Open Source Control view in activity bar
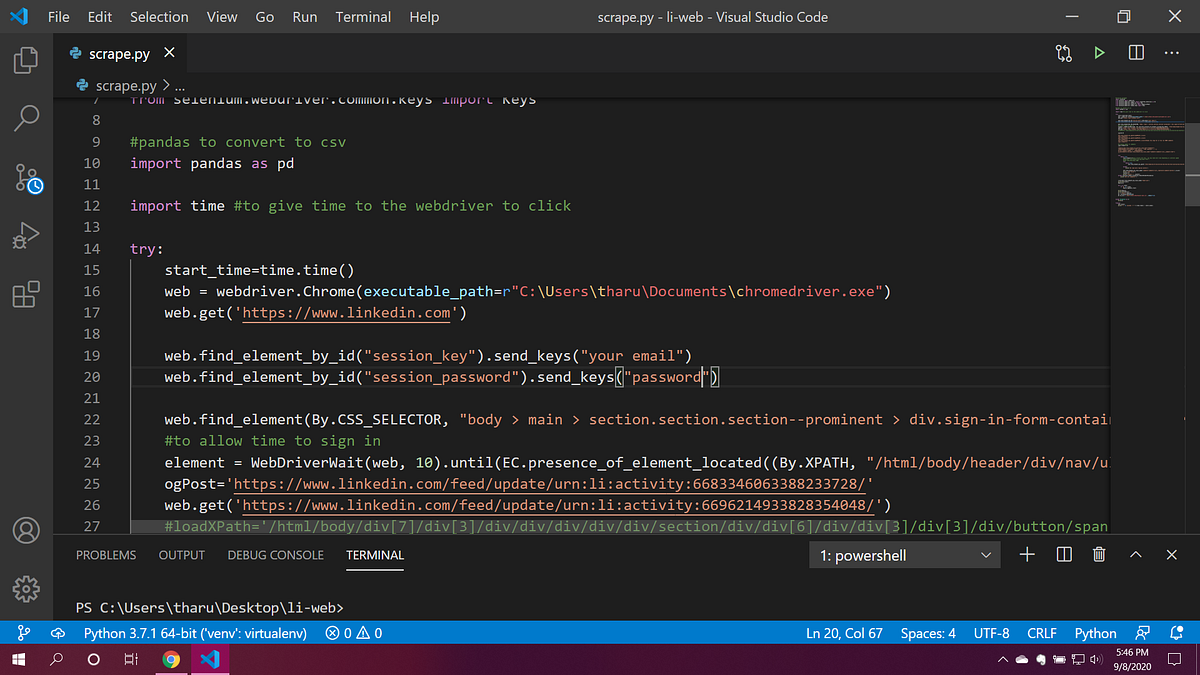1200x675 pixels. point(27,178)
